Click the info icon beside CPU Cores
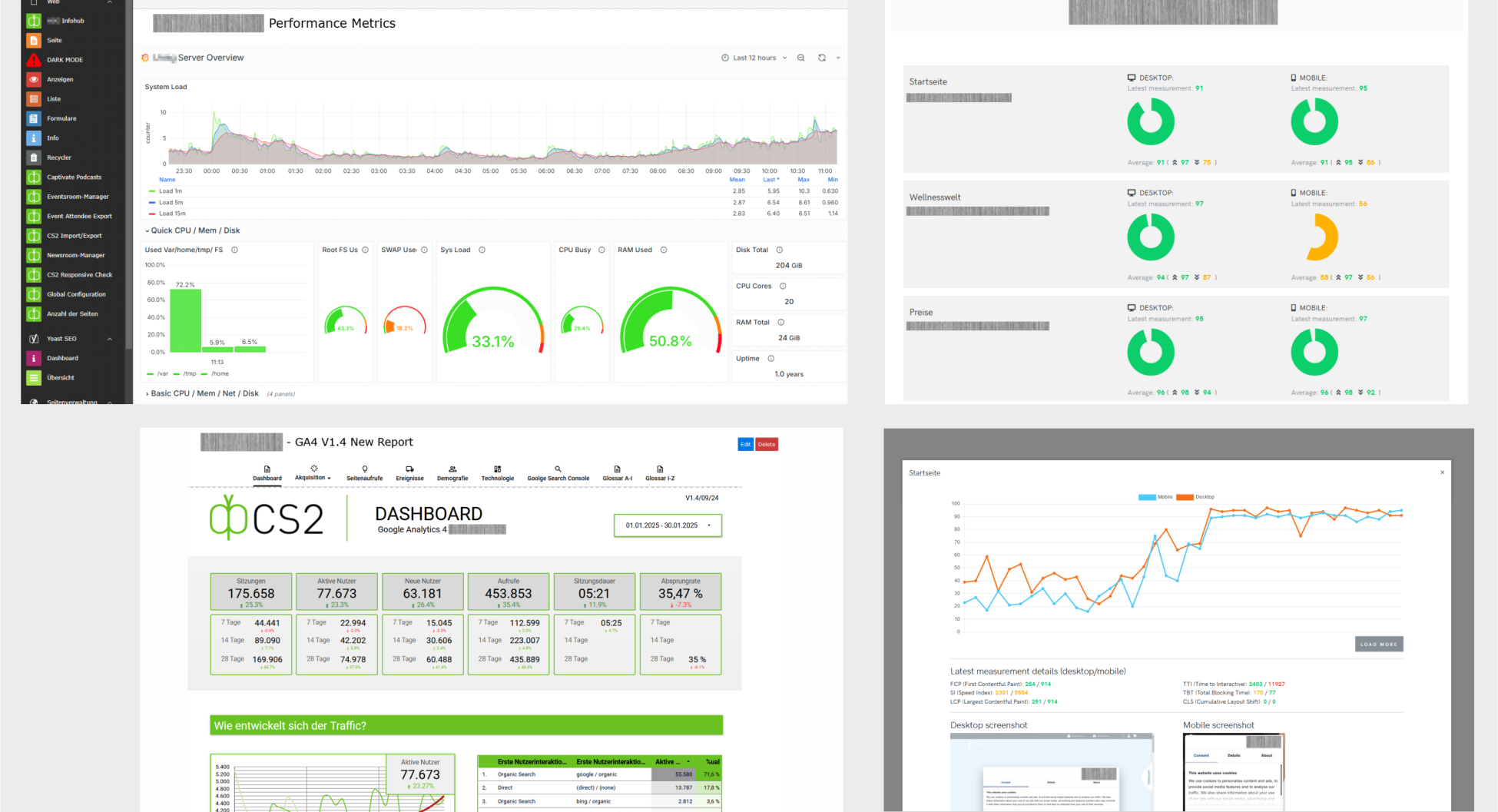Screen dimensions: 1498x812 [783, 286]
